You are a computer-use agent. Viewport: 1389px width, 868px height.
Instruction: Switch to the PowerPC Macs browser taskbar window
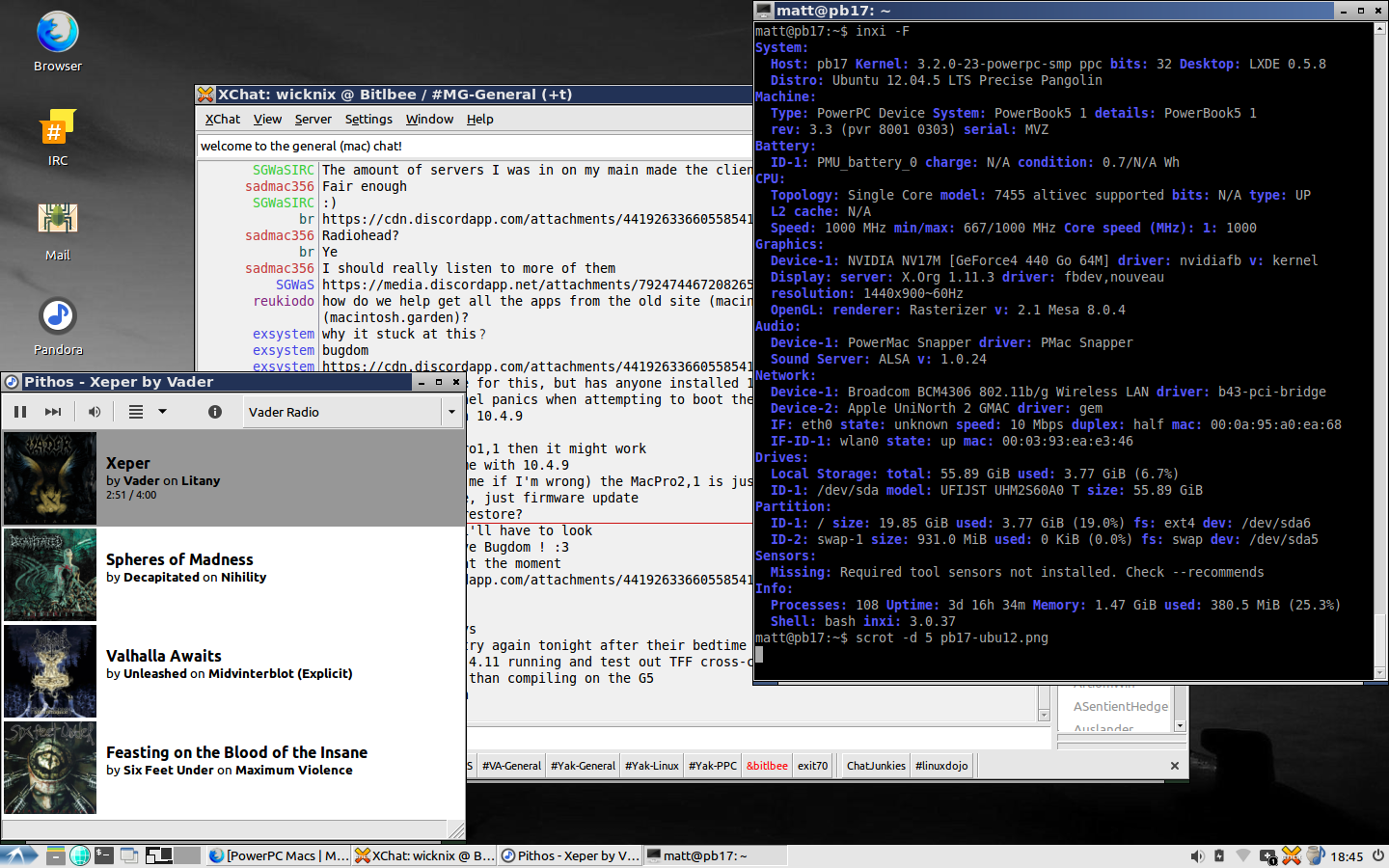point(279,855)
